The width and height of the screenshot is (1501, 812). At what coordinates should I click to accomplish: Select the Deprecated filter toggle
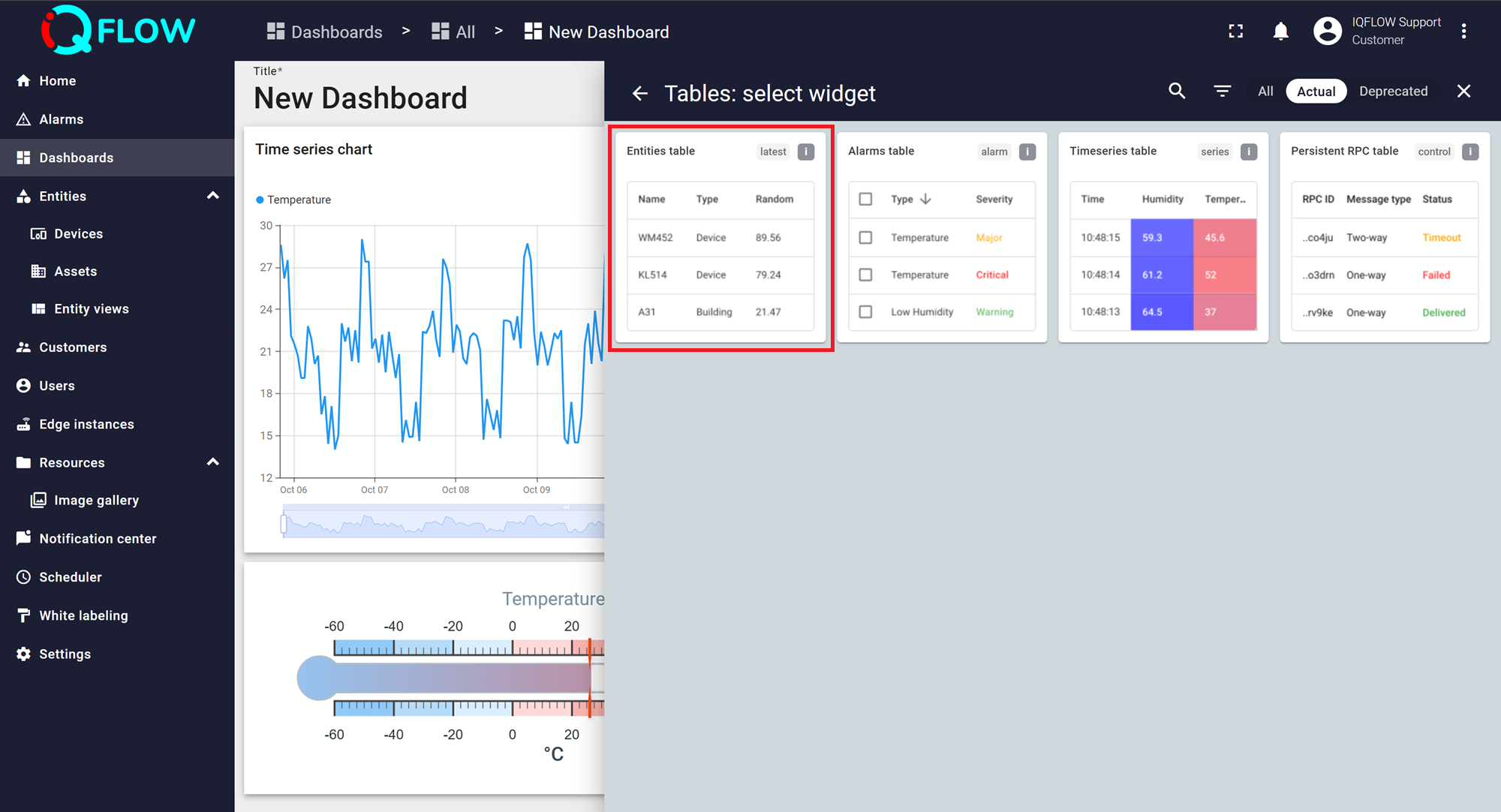[x=1393, y=92]
